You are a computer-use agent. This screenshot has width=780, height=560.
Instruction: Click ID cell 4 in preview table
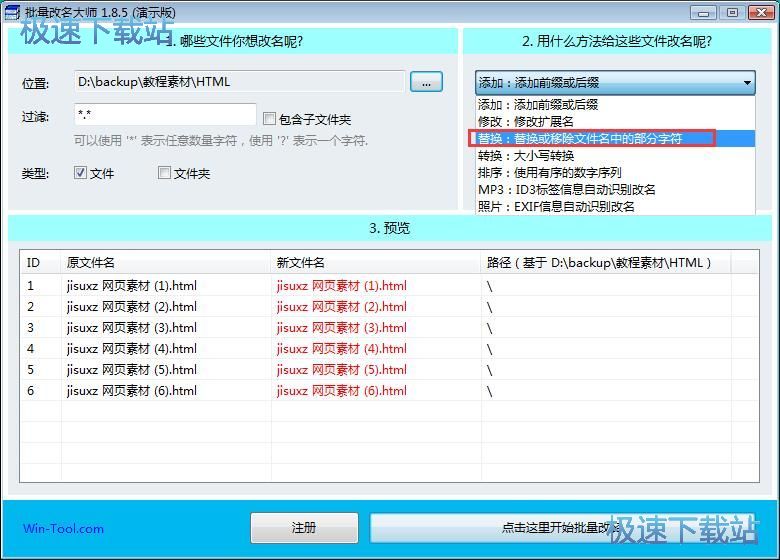pyautogui.click(x=30, y=349)
